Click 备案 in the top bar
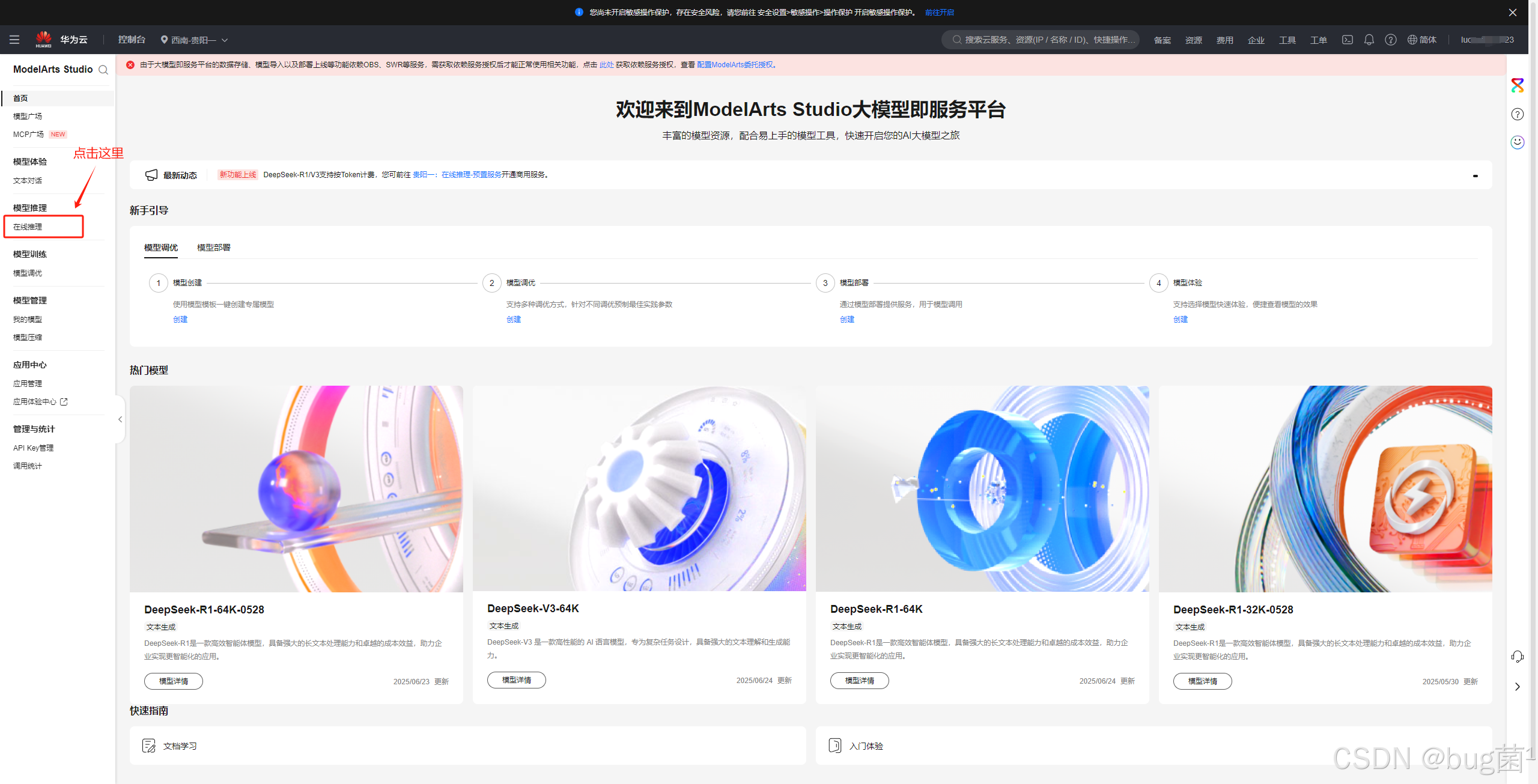The height and width of the screenshot is (784, 1538). (x=1163, y=40)
